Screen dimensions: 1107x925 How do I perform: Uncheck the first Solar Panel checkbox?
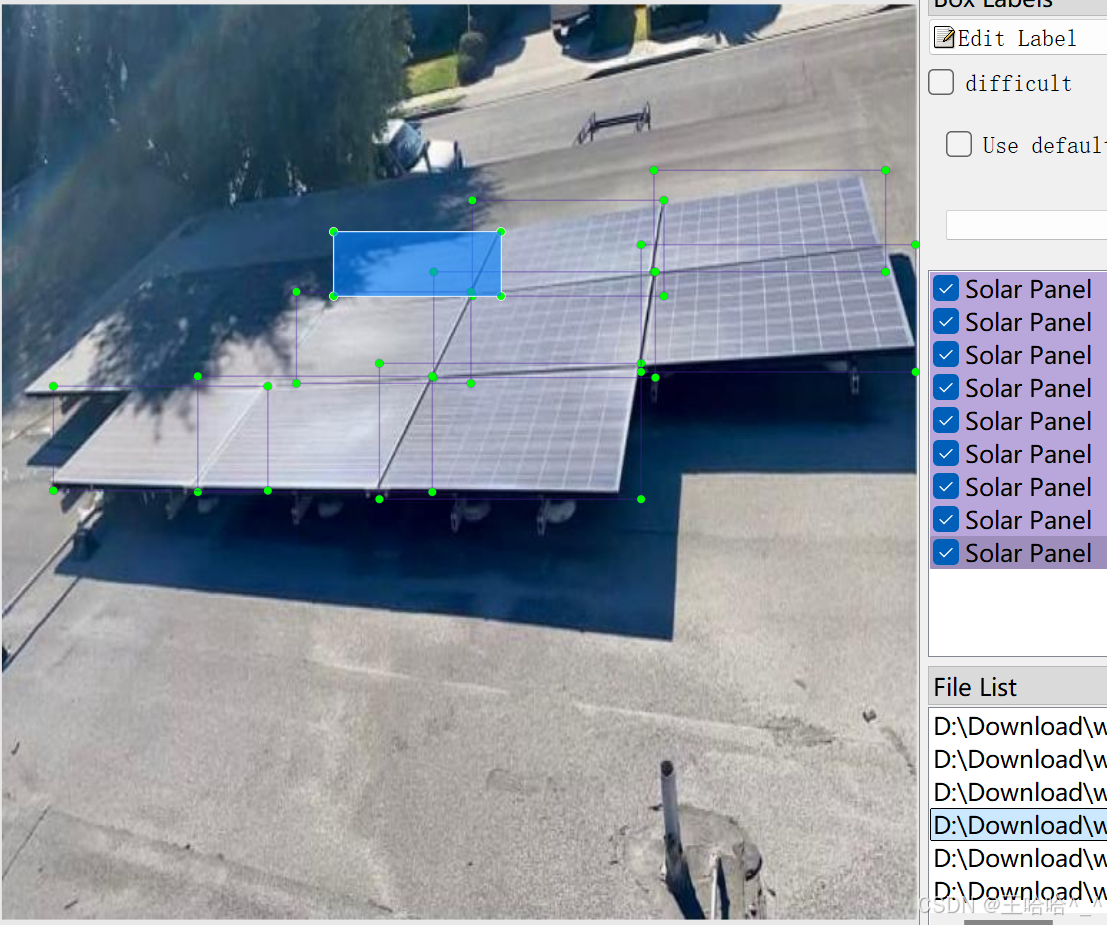946,289
